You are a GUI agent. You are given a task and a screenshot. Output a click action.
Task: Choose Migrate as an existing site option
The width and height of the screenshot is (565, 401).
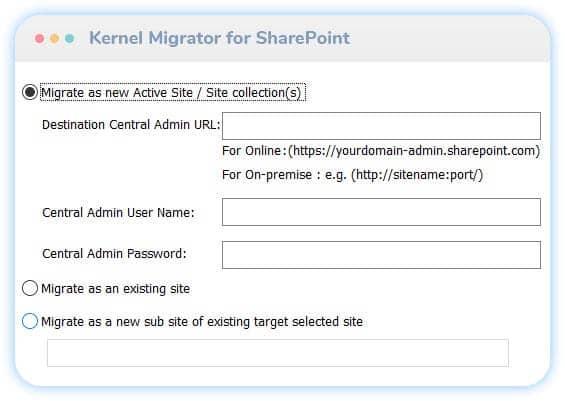[30, 288]
